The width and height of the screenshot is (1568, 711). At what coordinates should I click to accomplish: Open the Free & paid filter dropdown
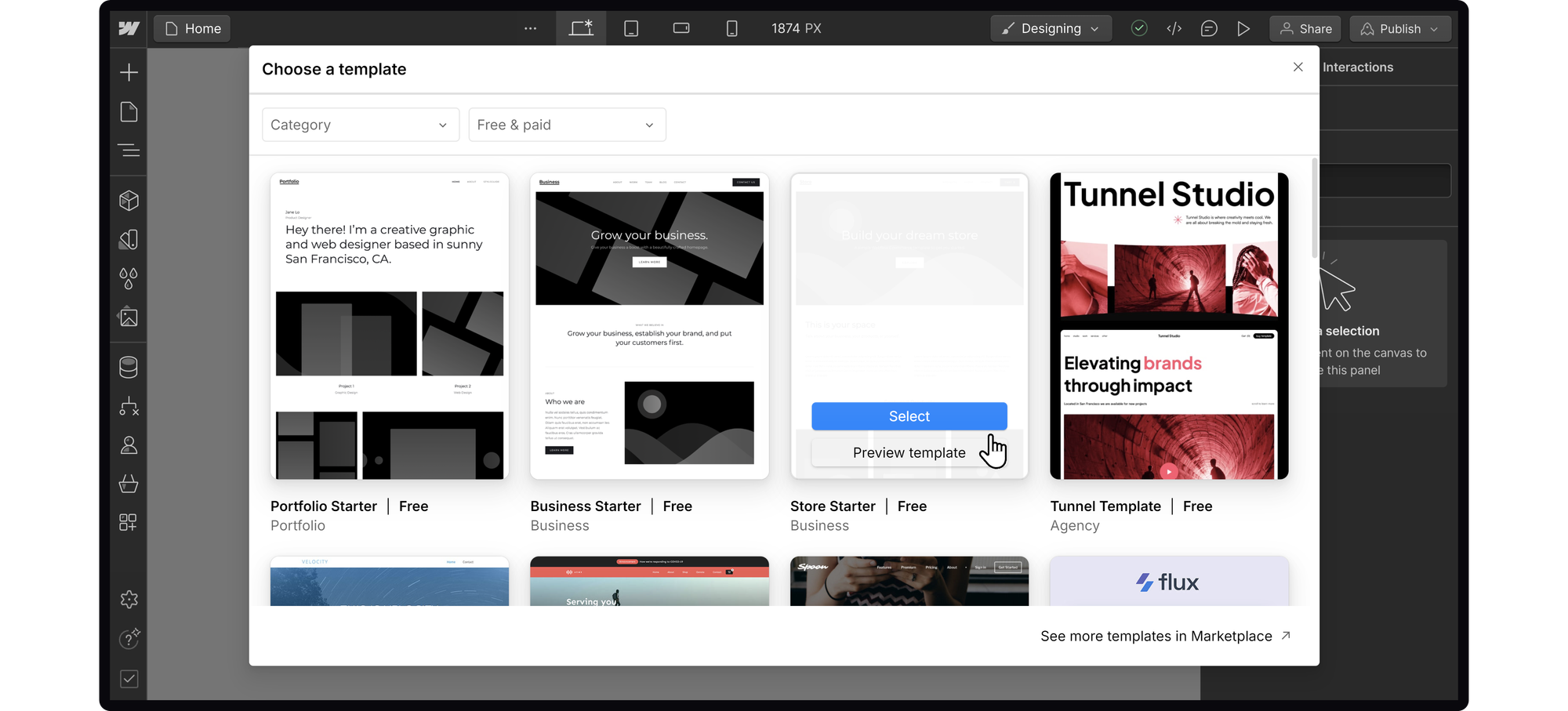(567, 124)
